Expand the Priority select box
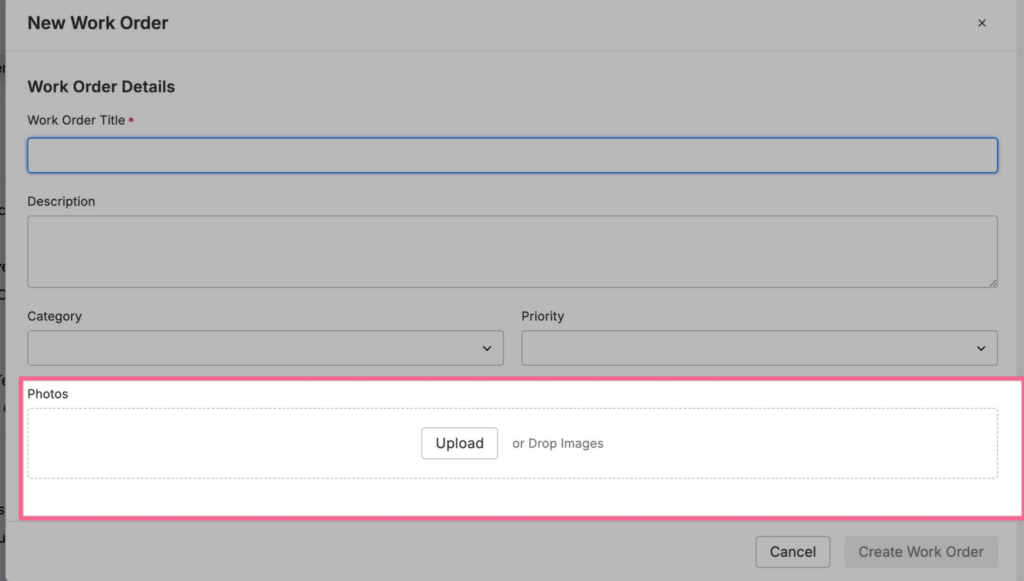The width and height of the screenshot is (1024, 581). pyautogui.click(x=759, y=348)
